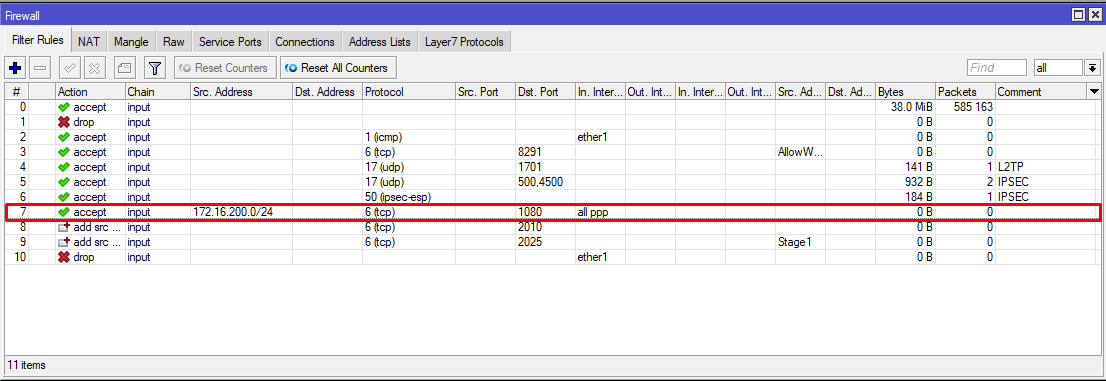Viewport: 1106px width, 381px height.
Task: Click Reset All Counters button
Action: (338, 68)
